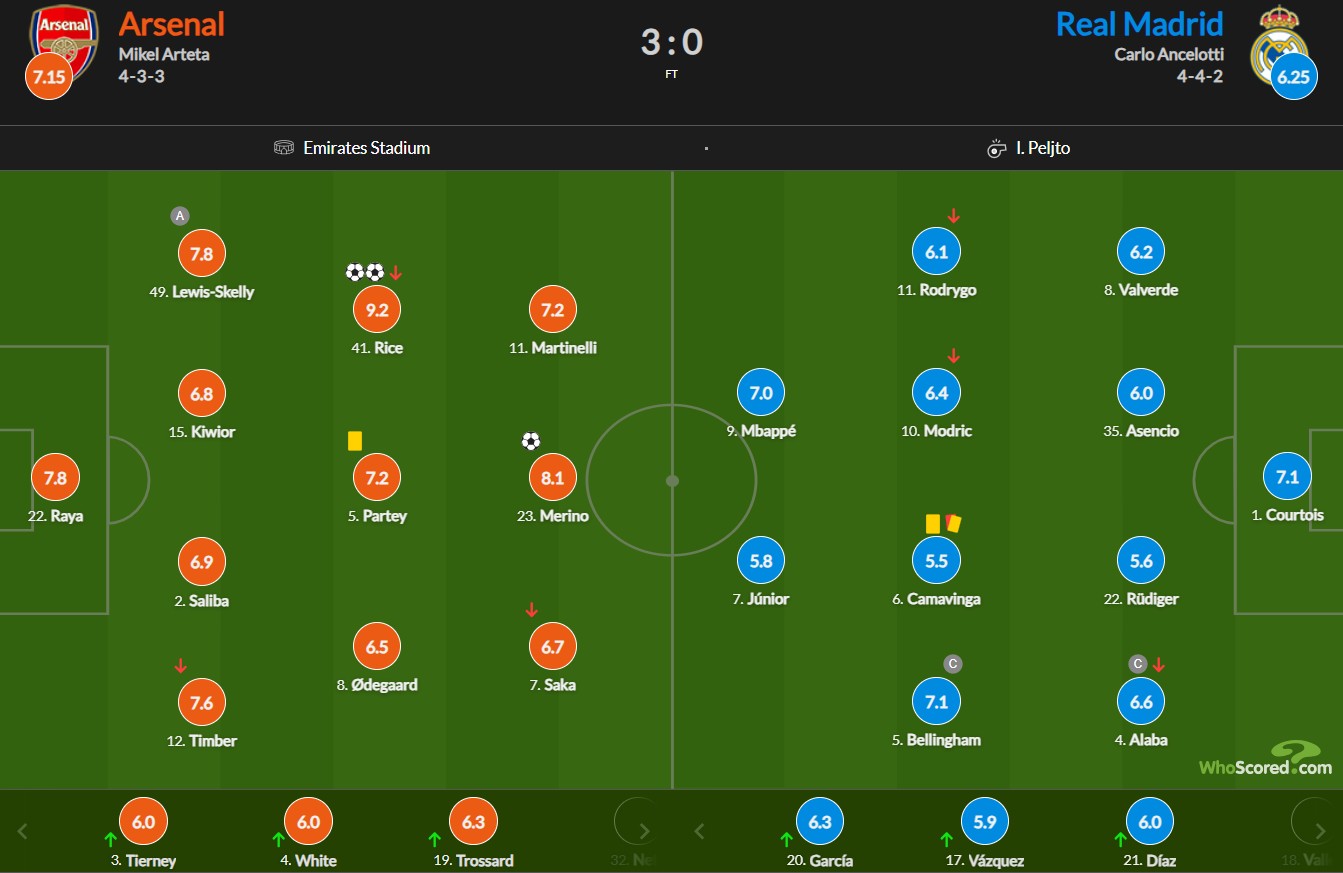This screenshot has width=1343, height=873.
Task: Open the Real Madrid team name link
Action: [x=1140, y=24]
